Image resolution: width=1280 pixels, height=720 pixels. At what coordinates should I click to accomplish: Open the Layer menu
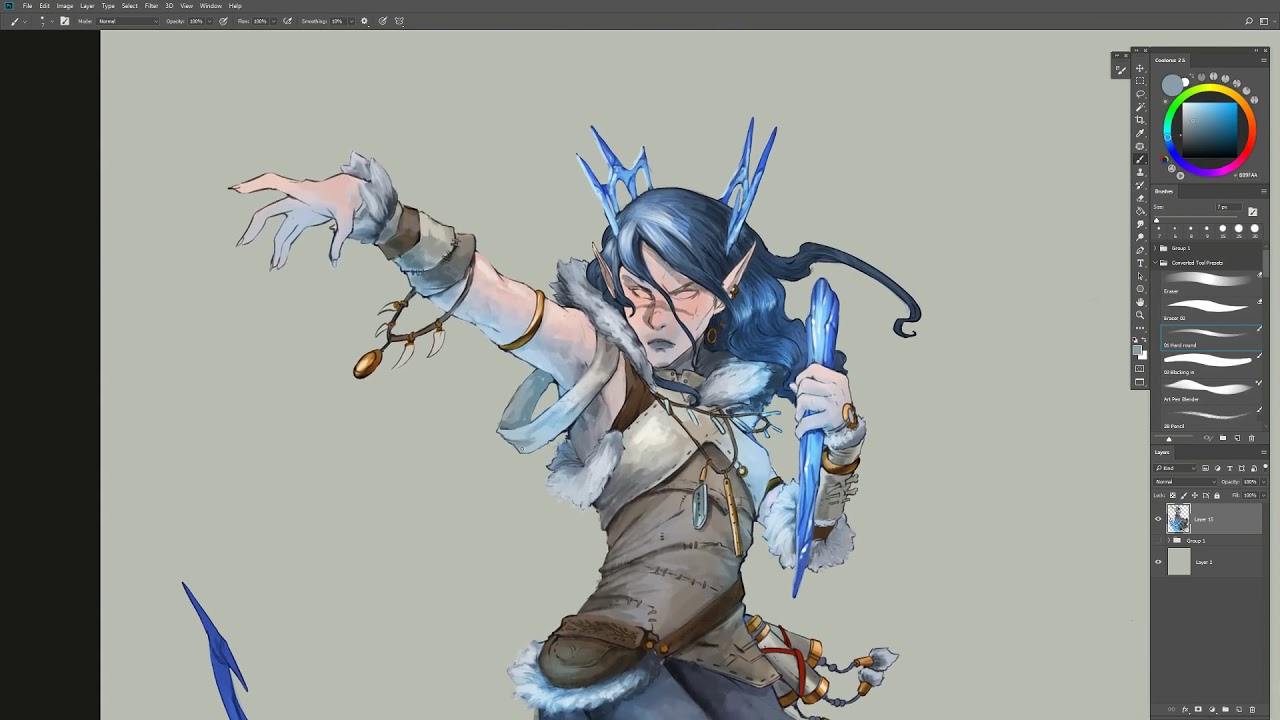87,6
